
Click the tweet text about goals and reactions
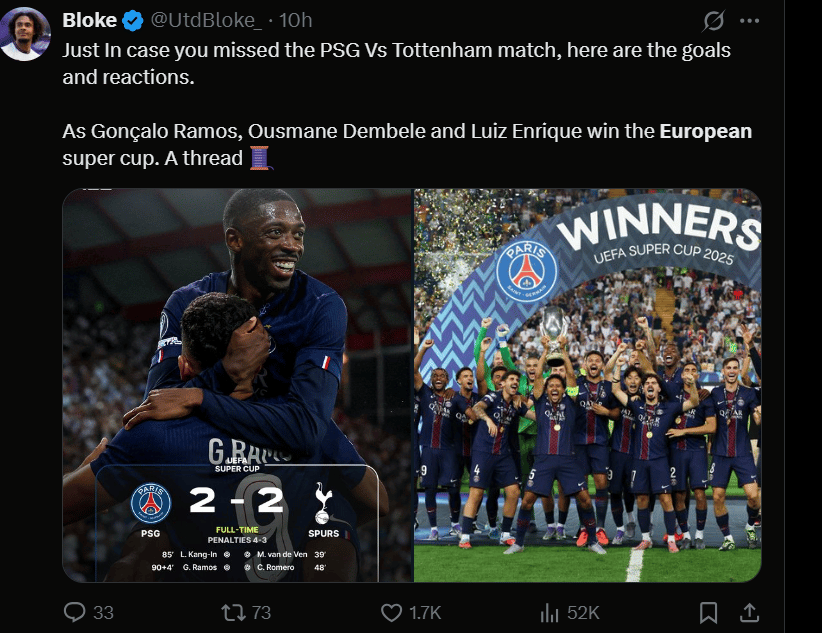tap(396, 63)
